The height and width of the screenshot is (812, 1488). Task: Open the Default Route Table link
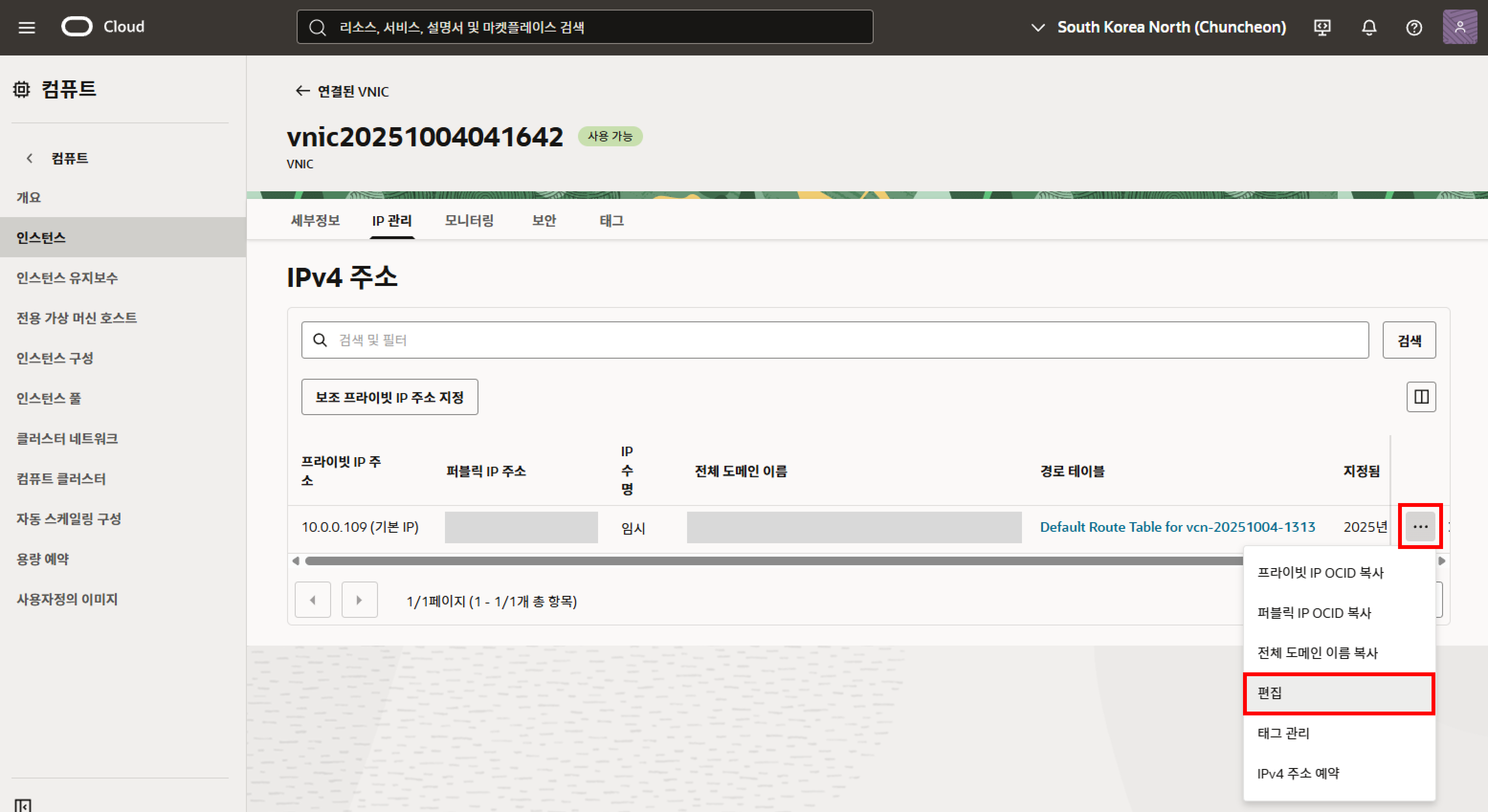(x=1177, y=527)
